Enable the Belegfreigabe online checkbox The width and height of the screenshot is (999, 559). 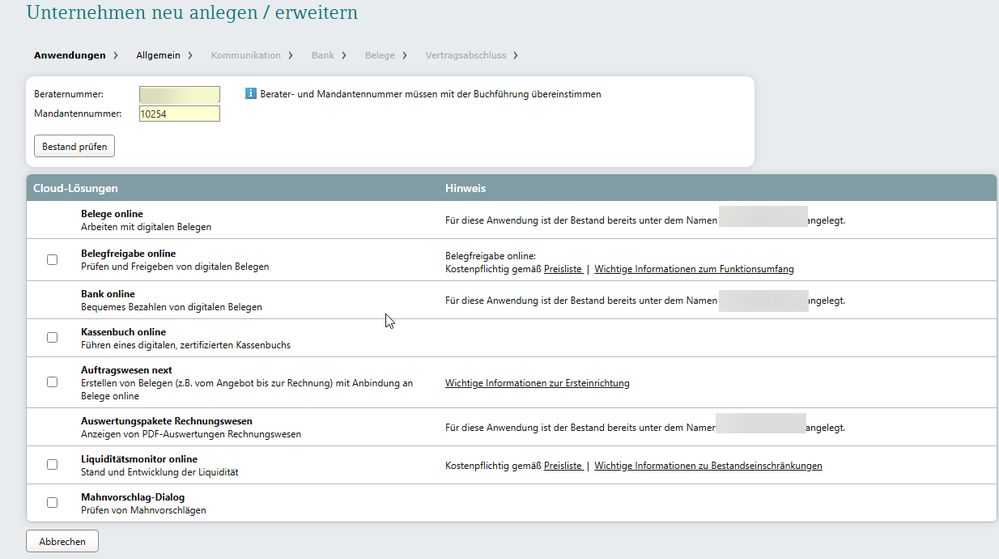[52, 260]
